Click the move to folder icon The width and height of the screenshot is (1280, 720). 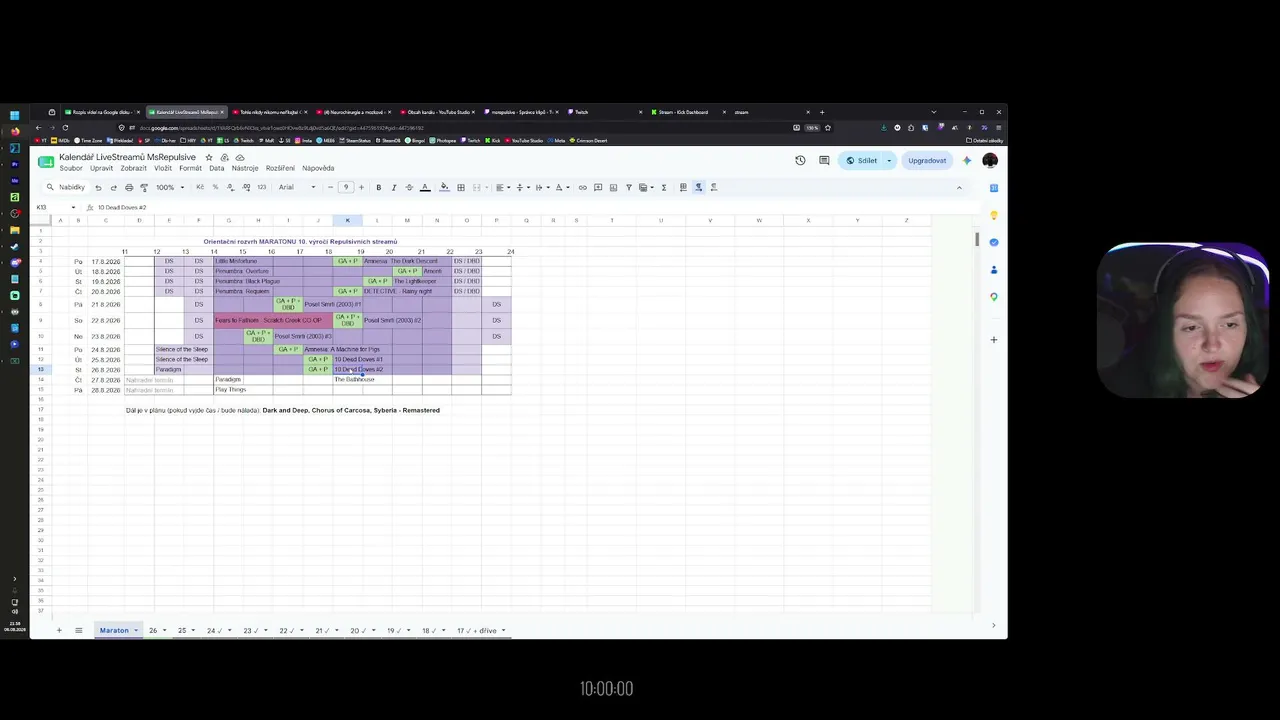pyautogui.click(x=224, y=157)
